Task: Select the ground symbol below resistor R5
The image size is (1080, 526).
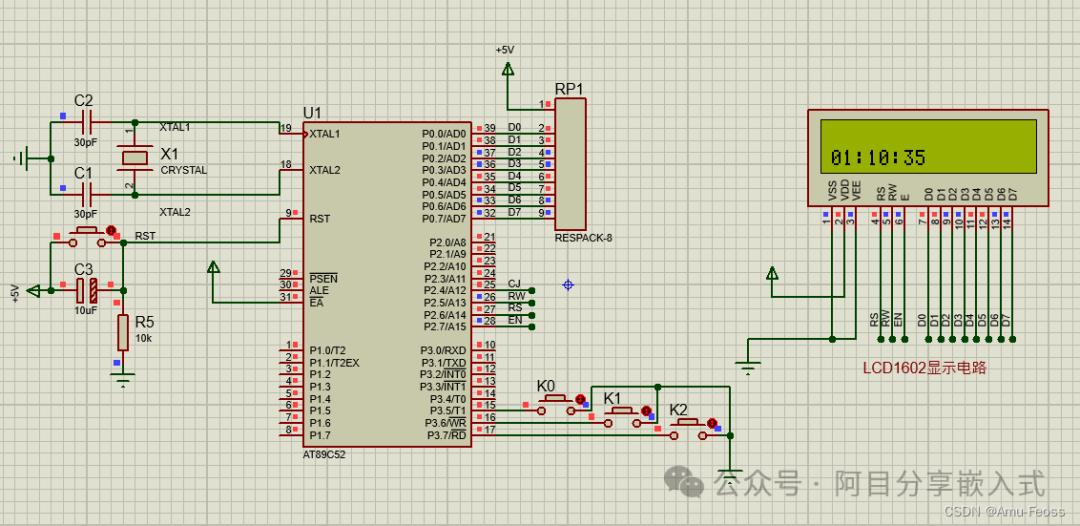Action: [x=123, y=379]
